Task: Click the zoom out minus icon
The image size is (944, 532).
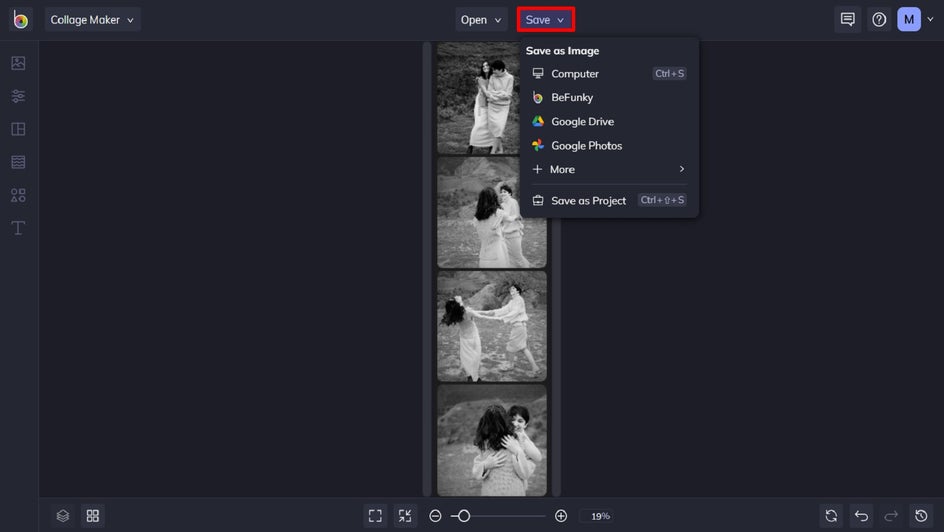Action: [x=435, y=516]
